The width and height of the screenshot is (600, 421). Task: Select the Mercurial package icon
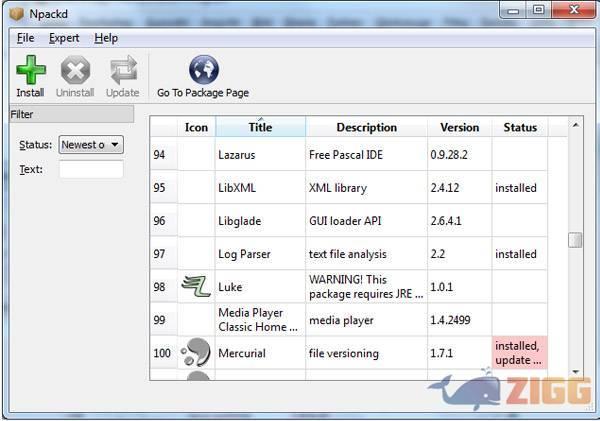coord(196,353)
